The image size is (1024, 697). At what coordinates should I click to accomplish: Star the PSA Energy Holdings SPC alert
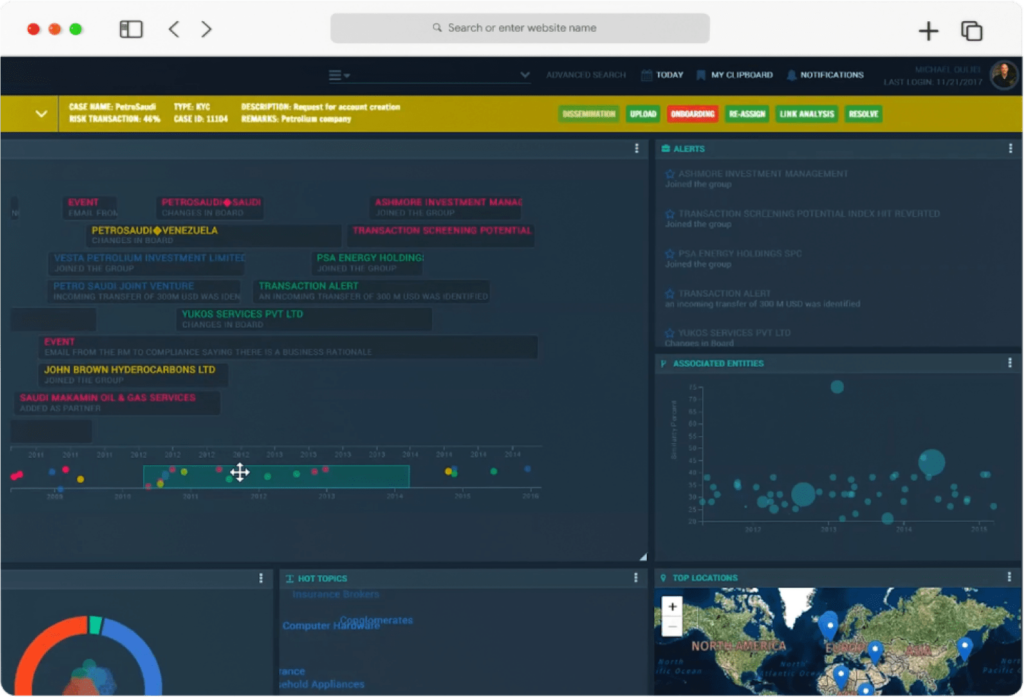click(669, 254)
